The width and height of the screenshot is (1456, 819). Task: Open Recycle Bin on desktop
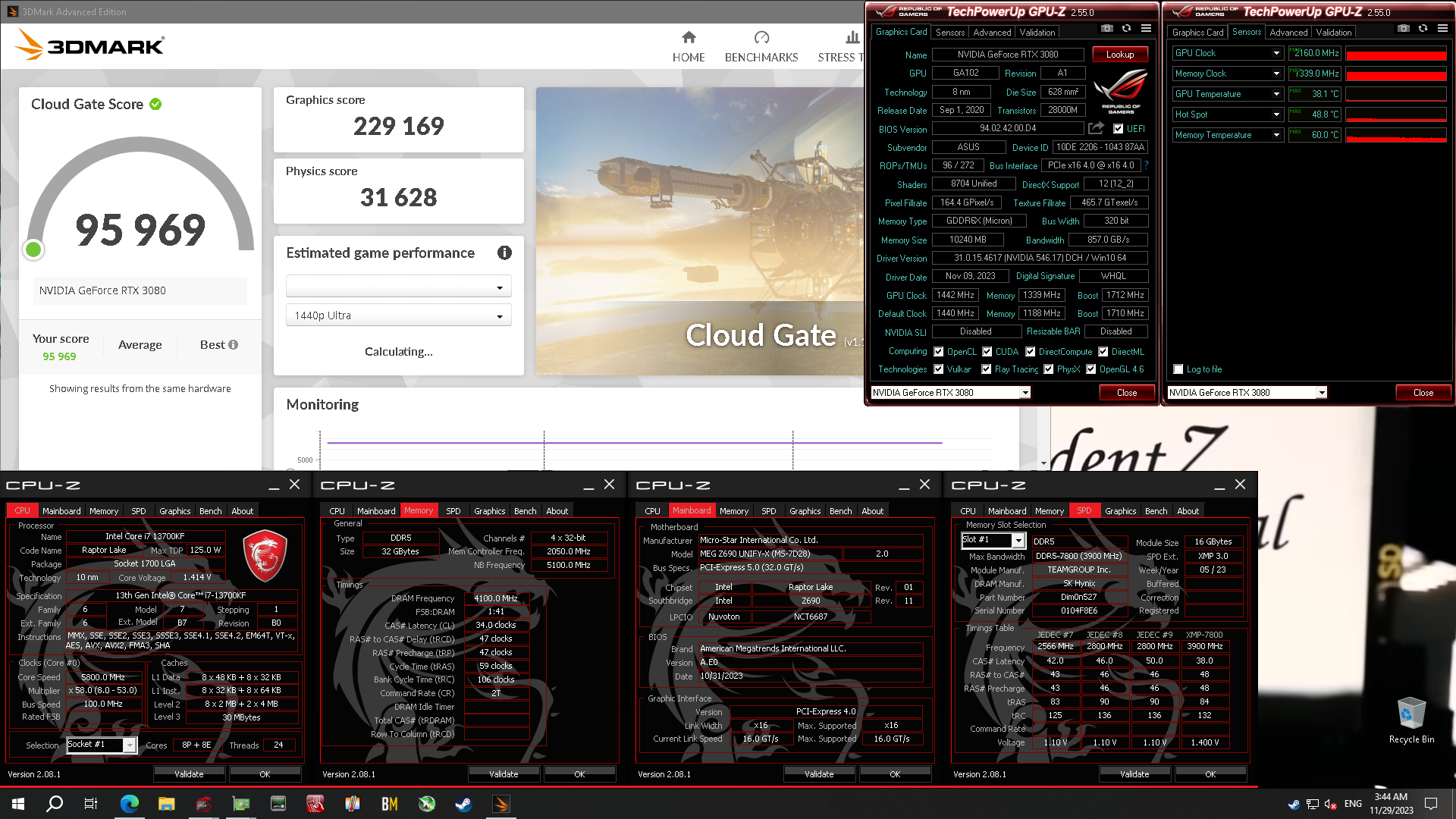pyautogui.click(x=1411, y=720)
